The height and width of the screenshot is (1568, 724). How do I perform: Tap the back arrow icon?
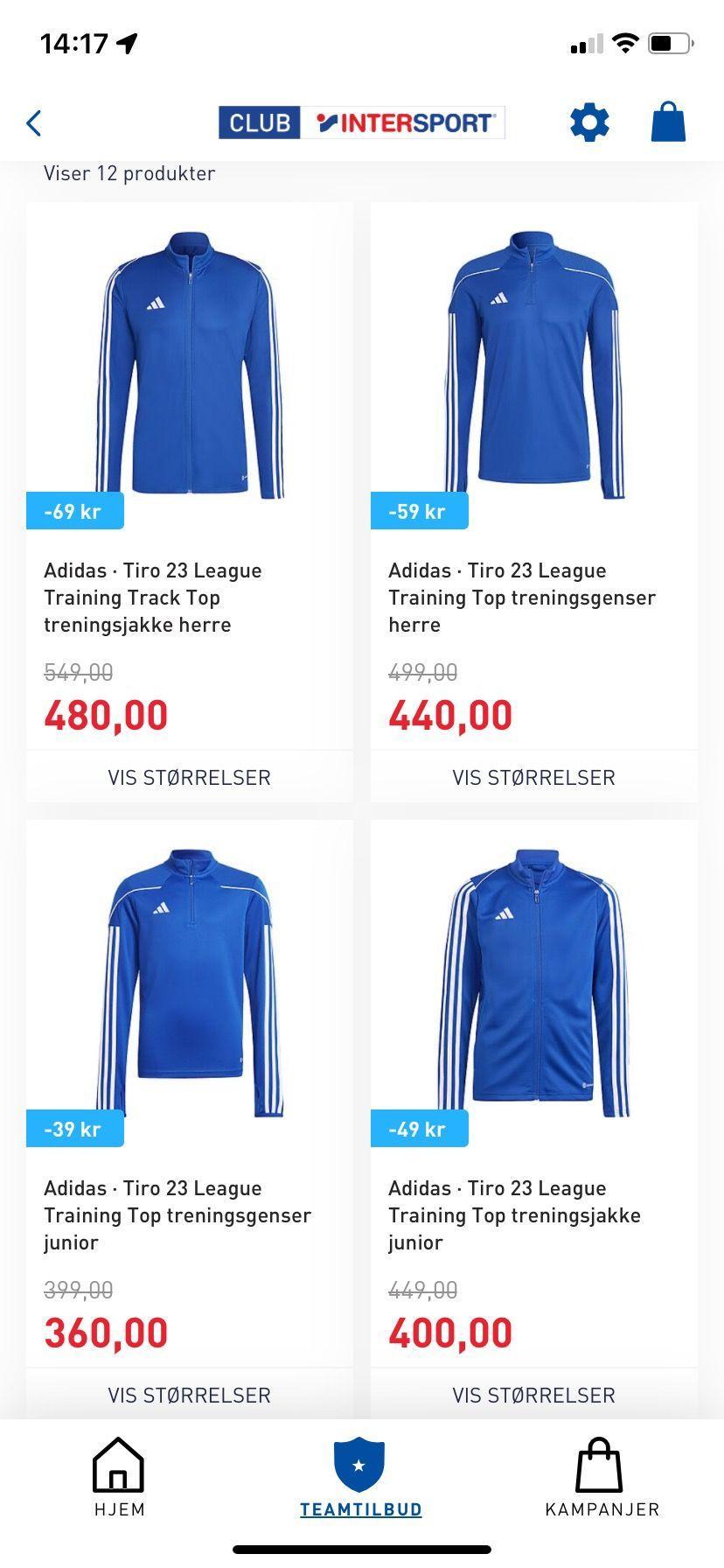click(x=34, y=123)
